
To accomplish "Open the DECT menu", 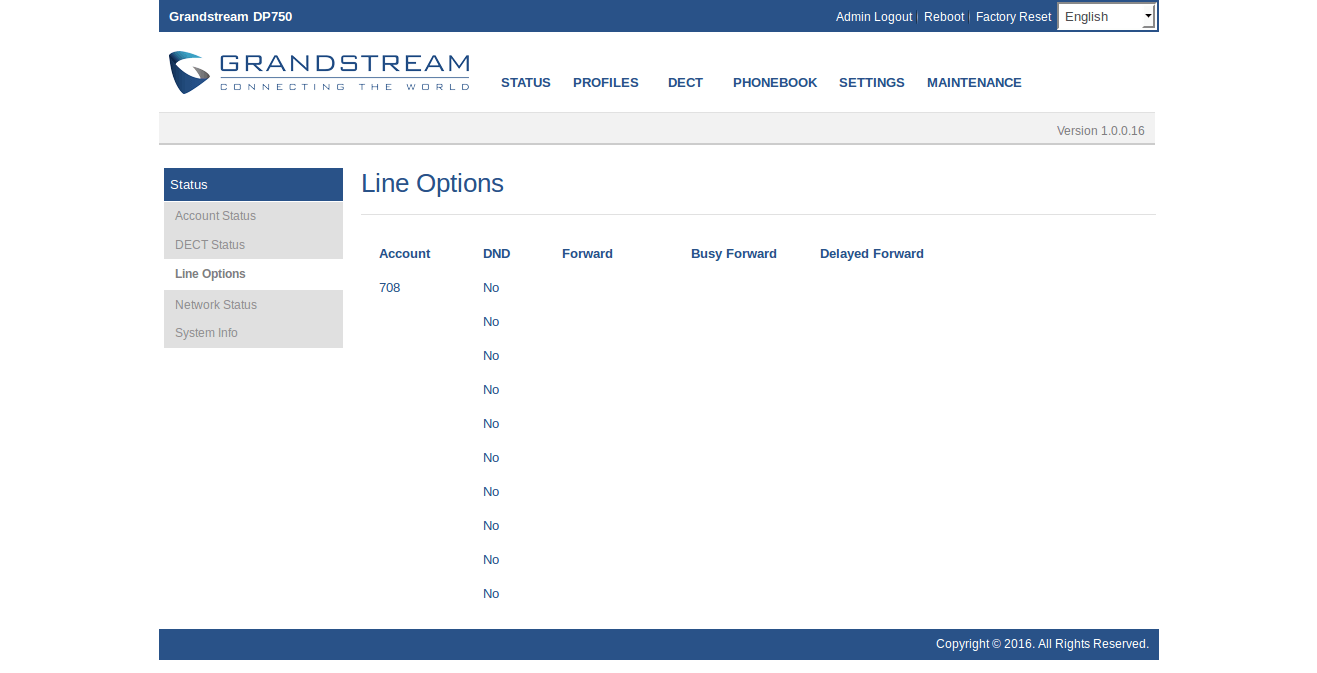I will tap(685, 83).
